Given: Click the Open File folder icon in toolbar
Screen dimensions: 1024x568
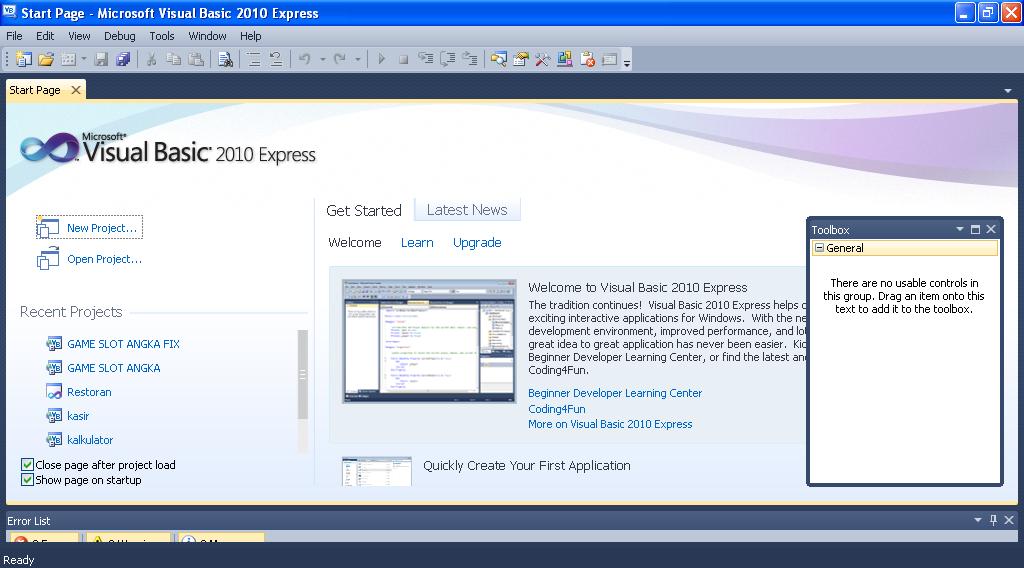Looking at the screenshot, I should (x=46, y=59).
